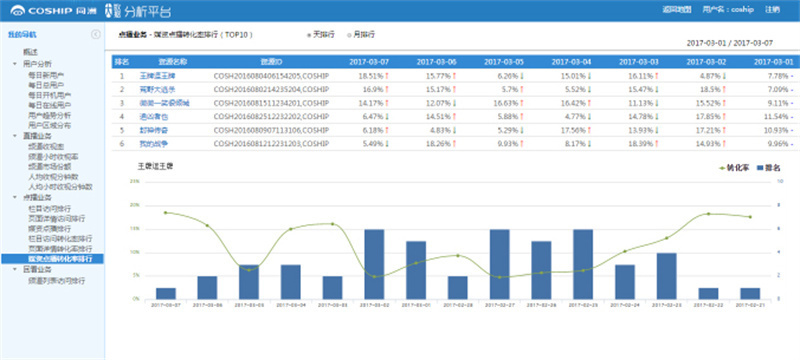Select highlighted 媒资点播转化率排行 item
Viewport: 800px width, 360px height.
pos(52,259)
